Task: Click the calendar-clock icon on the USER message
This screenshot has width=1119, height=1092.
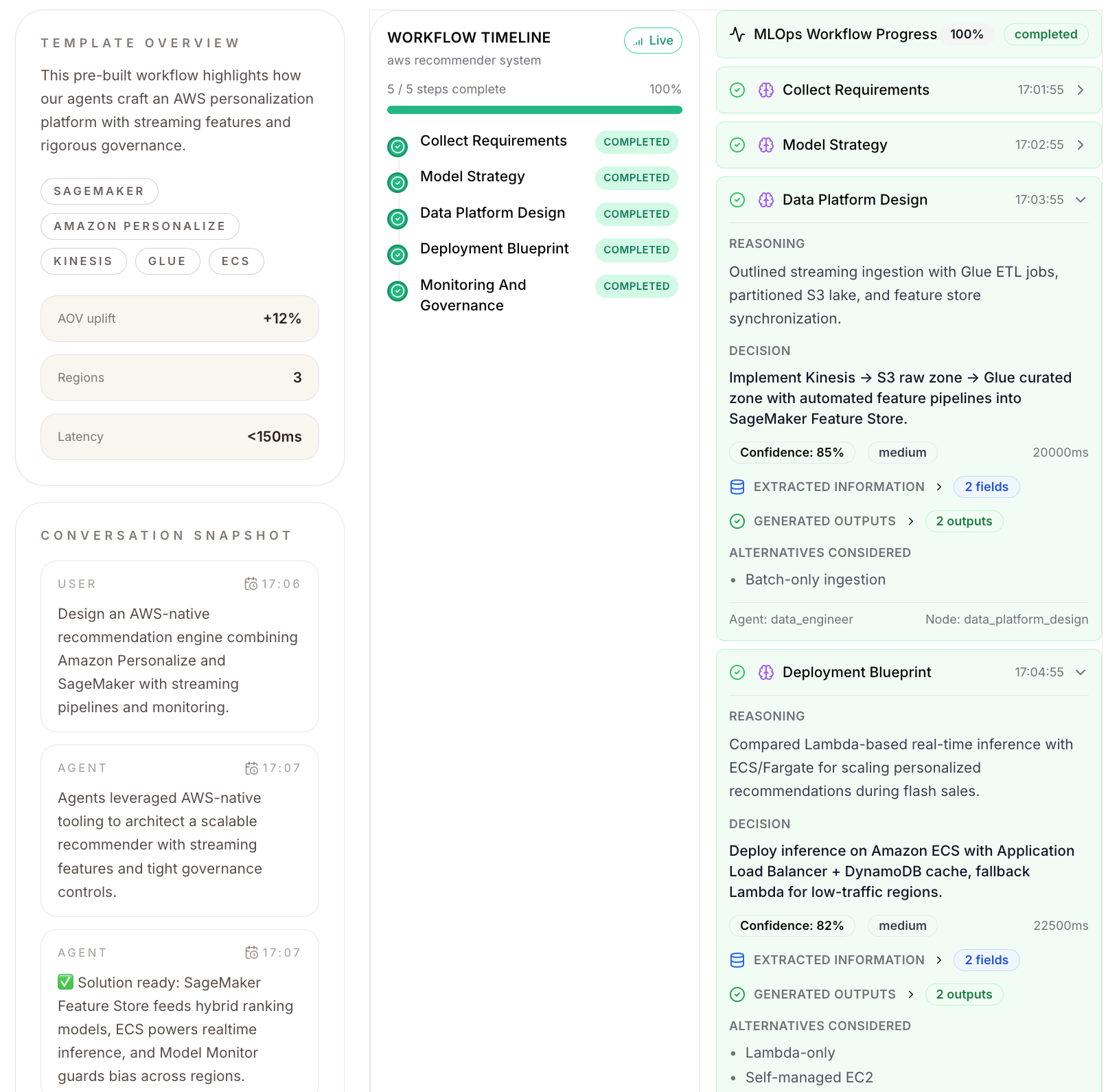Action: point(251,584)
